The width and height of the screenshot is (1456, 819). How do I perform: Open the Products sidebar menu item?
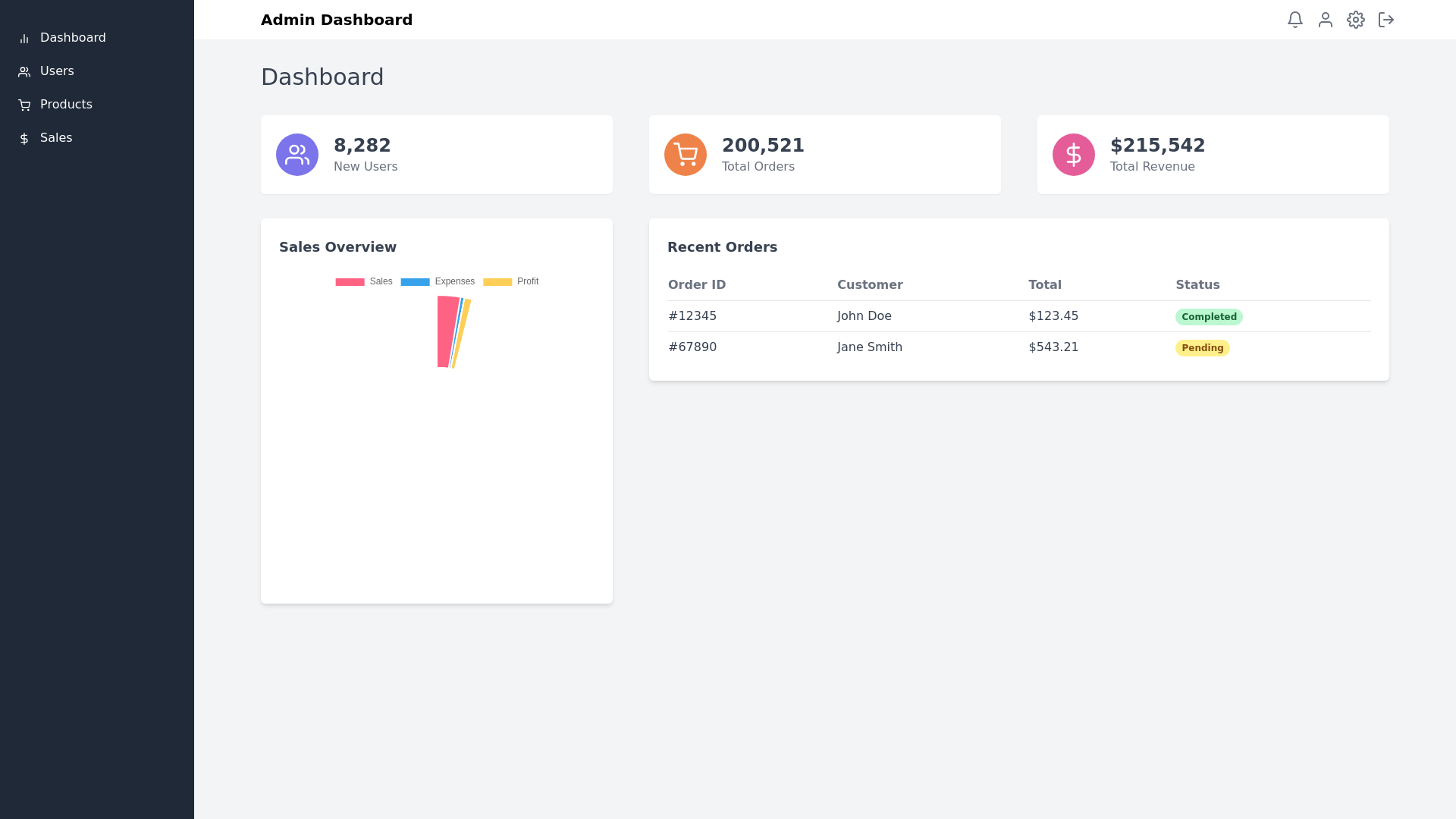97,105
